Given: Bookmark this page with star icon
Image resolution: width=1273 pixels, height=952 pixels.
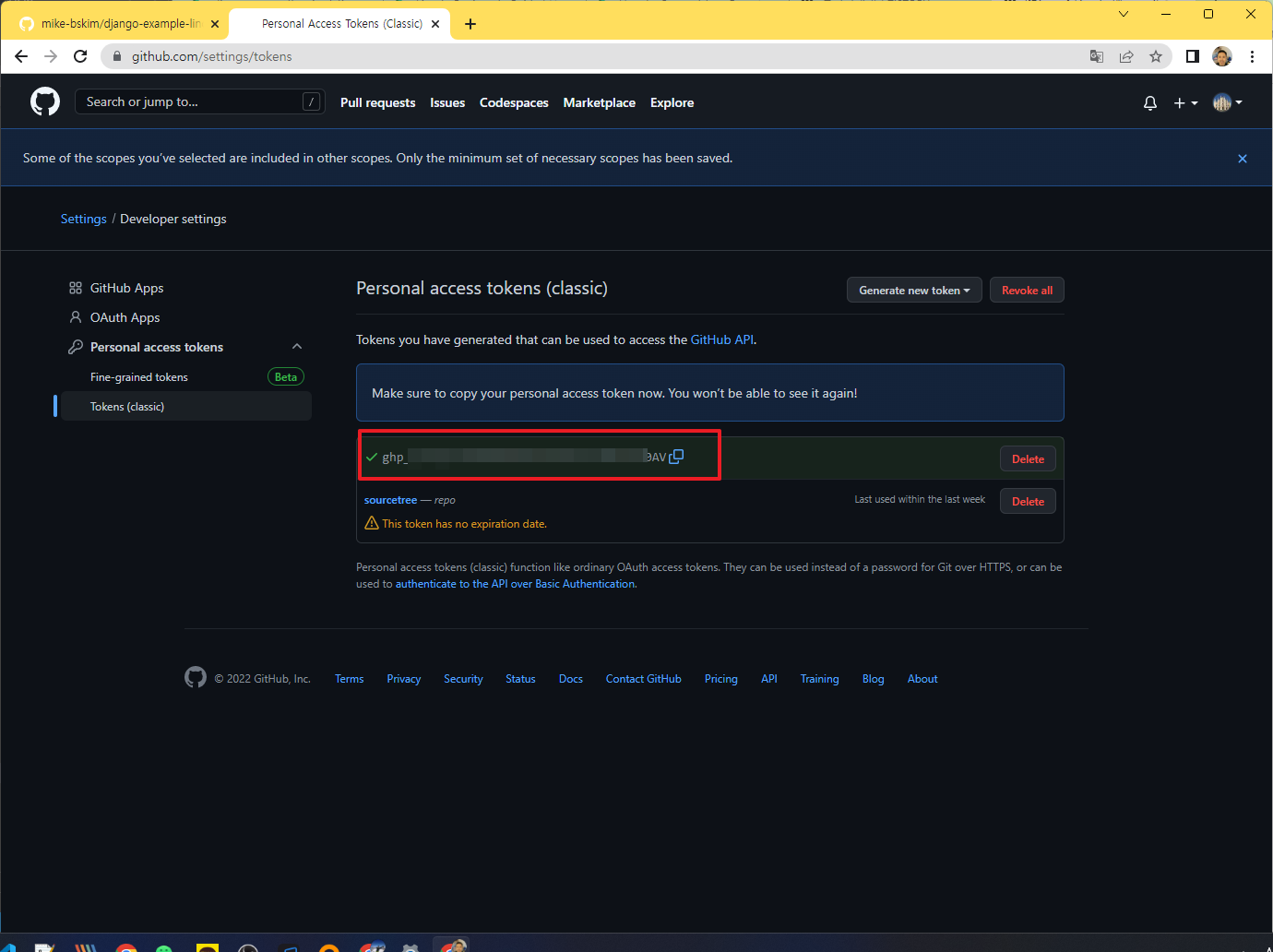Looking at the screenshot, I should coord(1156,56).
